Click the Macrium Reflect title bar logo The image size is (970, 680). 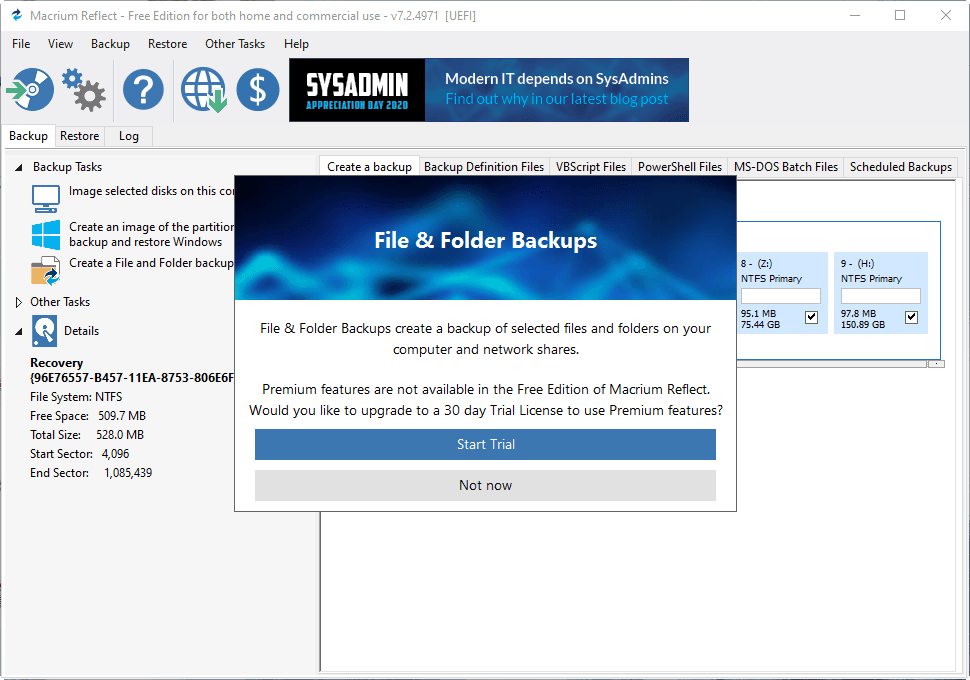click(x=17, y=15)
